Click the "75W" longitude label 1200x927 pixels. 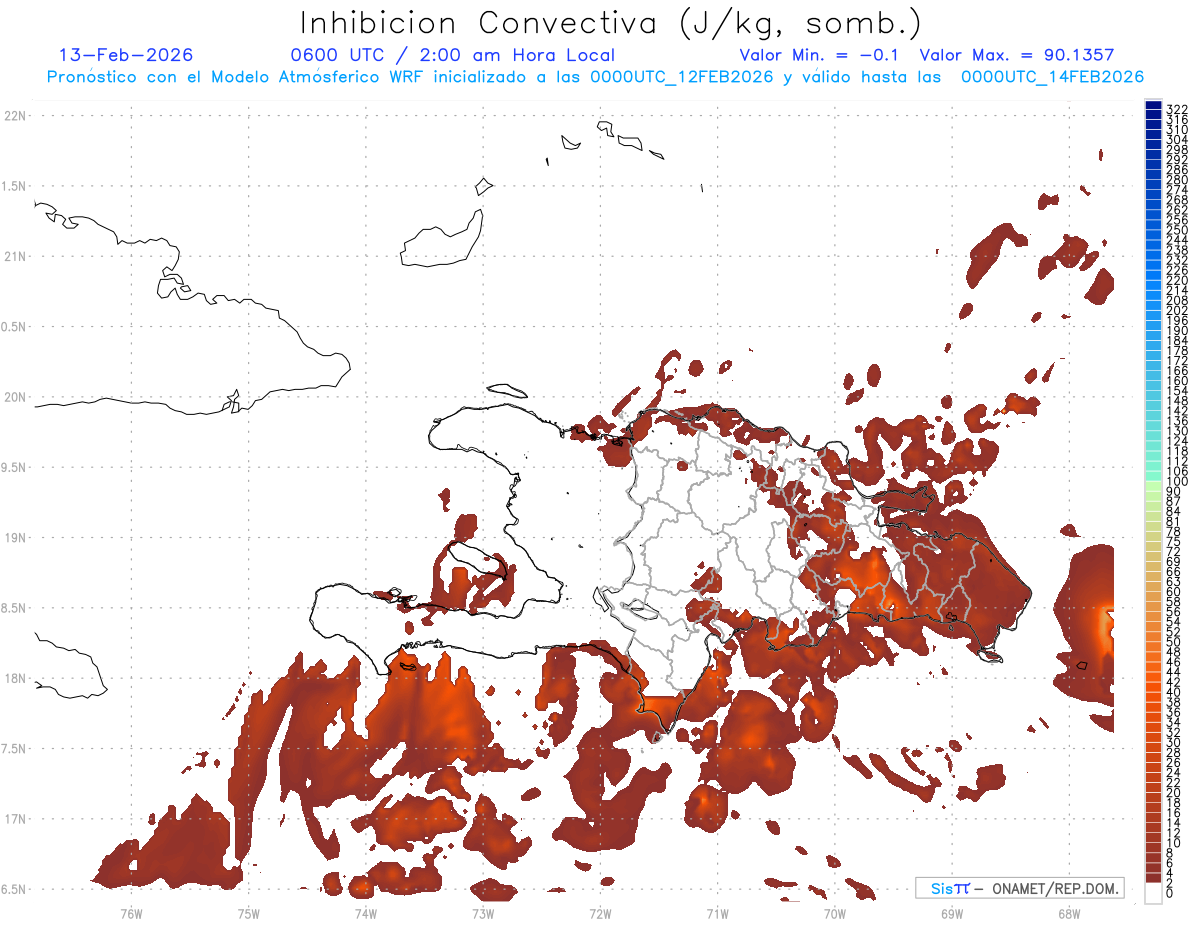coord(248,913)
